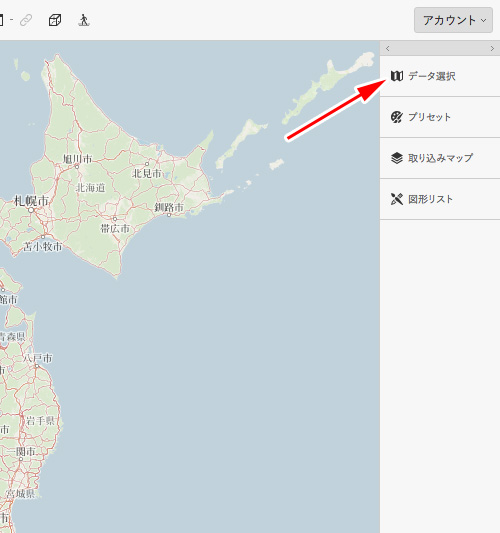Screen dimensions: 500x533
Task: Select the 取り込みマップ entry
Action: [440, 158]
